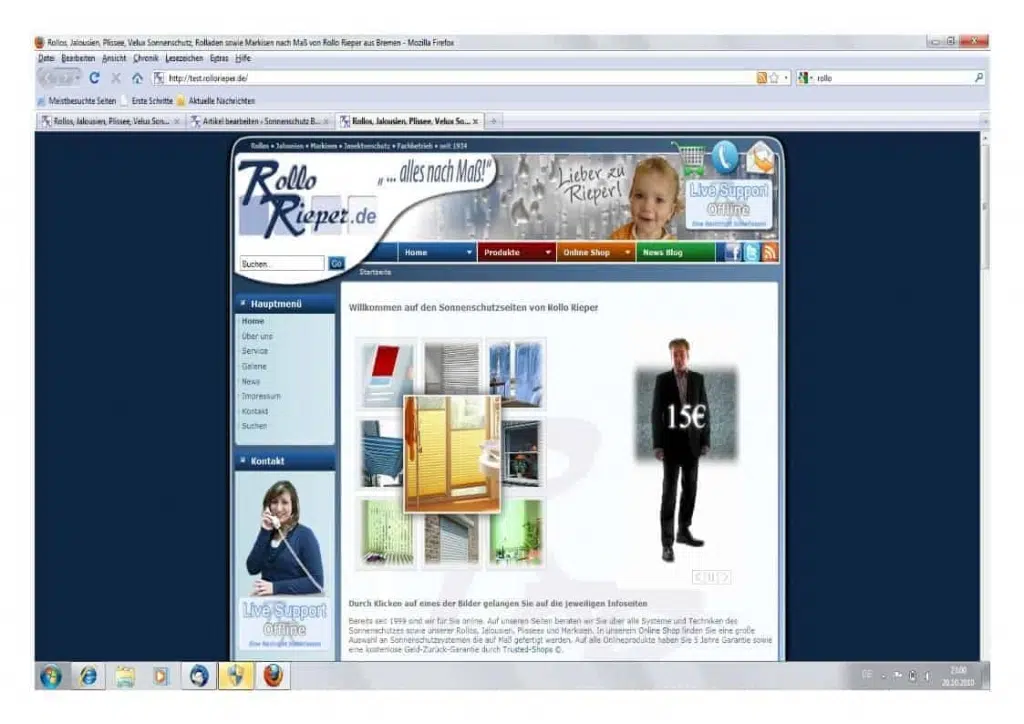The width and height of the screenshot is (1024, 724).
Task: Click the Rollo Rieper.de site logo
Action: (x=307, y=199)
